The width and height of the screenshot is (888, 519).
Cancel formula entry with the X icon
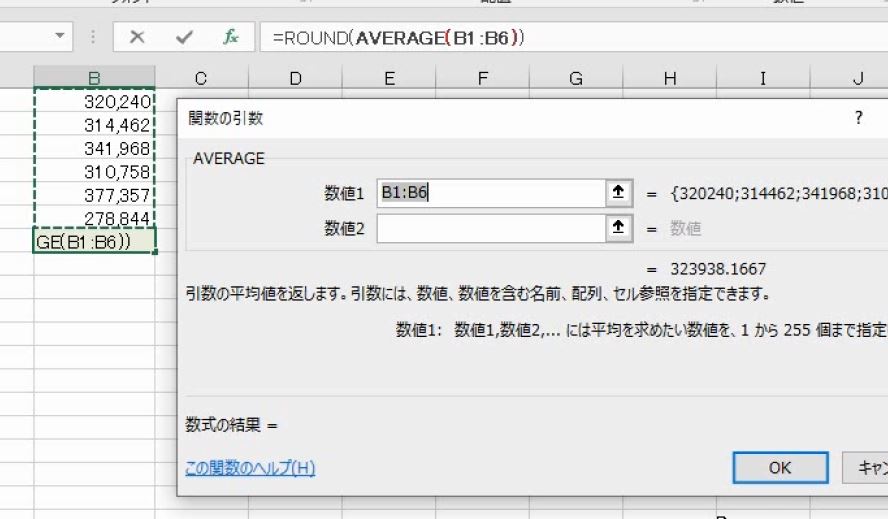[136, 37]
